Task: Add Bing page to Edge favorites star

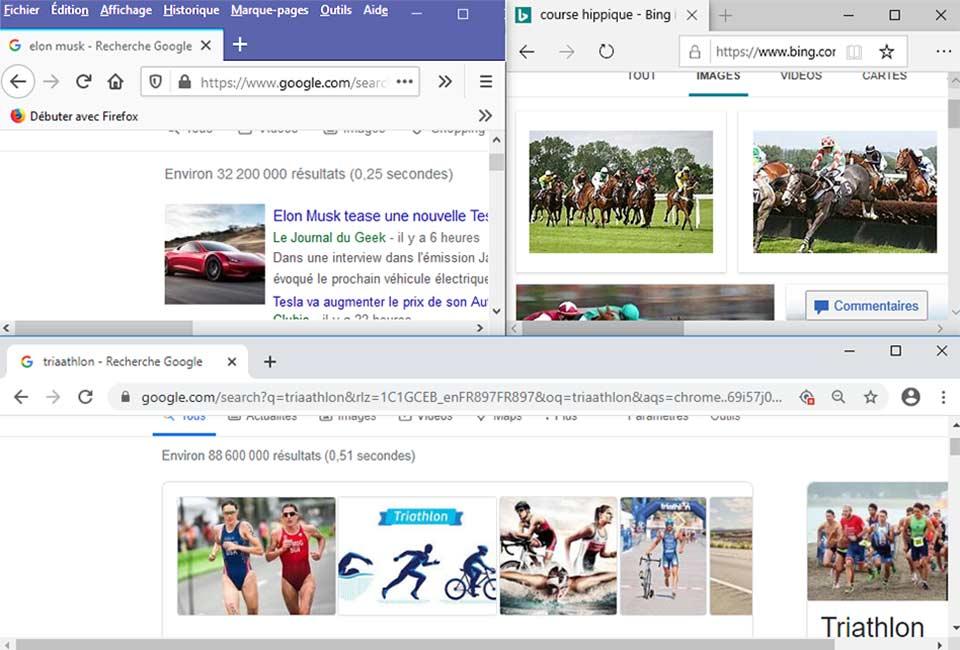Action: pos(886,52)
